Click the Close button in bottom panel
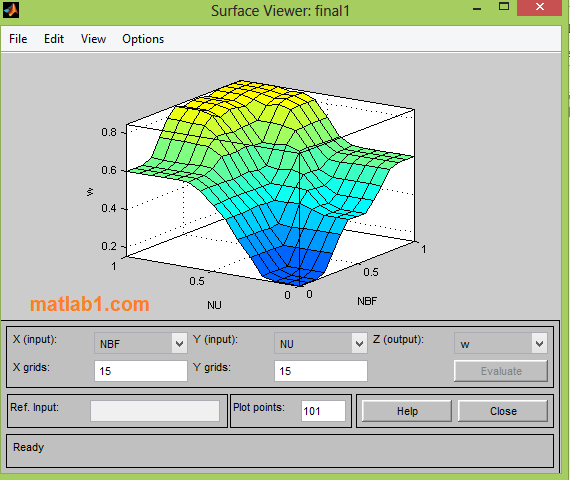Screen dimensions: 570x480 tap(503, 411)
